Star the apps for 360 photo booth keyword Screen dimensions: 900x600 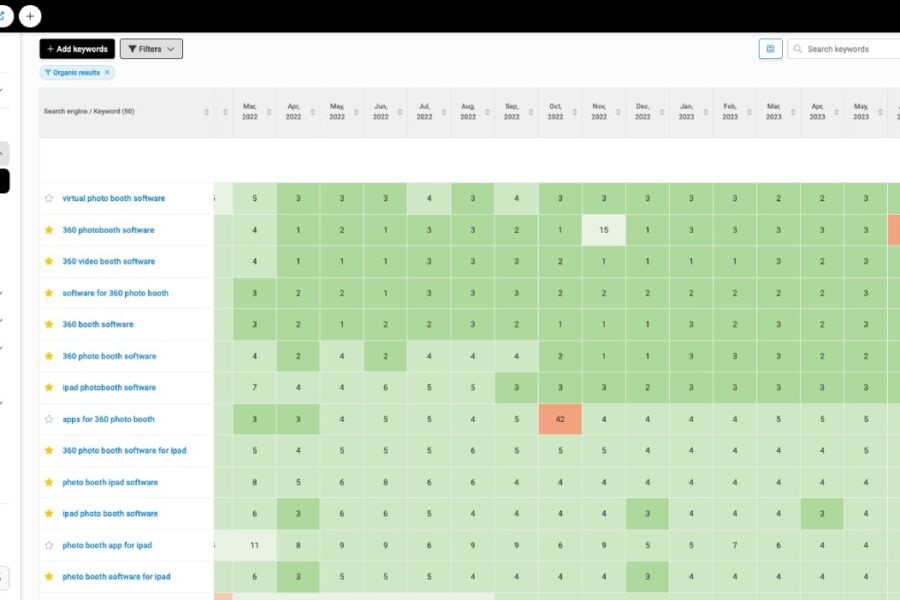pyautogui.click(x=48, y=419)
